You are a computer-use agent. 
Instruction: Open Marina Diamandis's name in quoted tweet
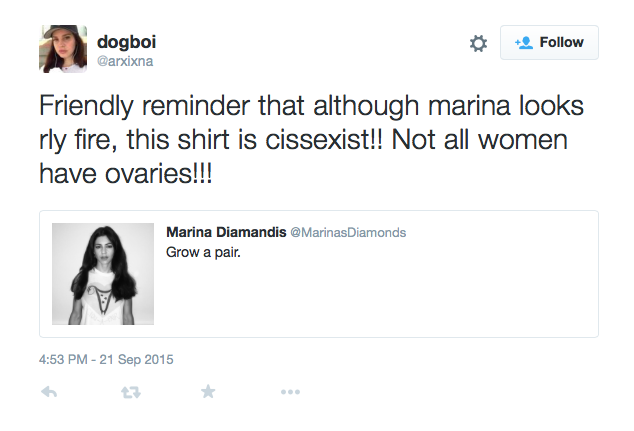(224, 232)
